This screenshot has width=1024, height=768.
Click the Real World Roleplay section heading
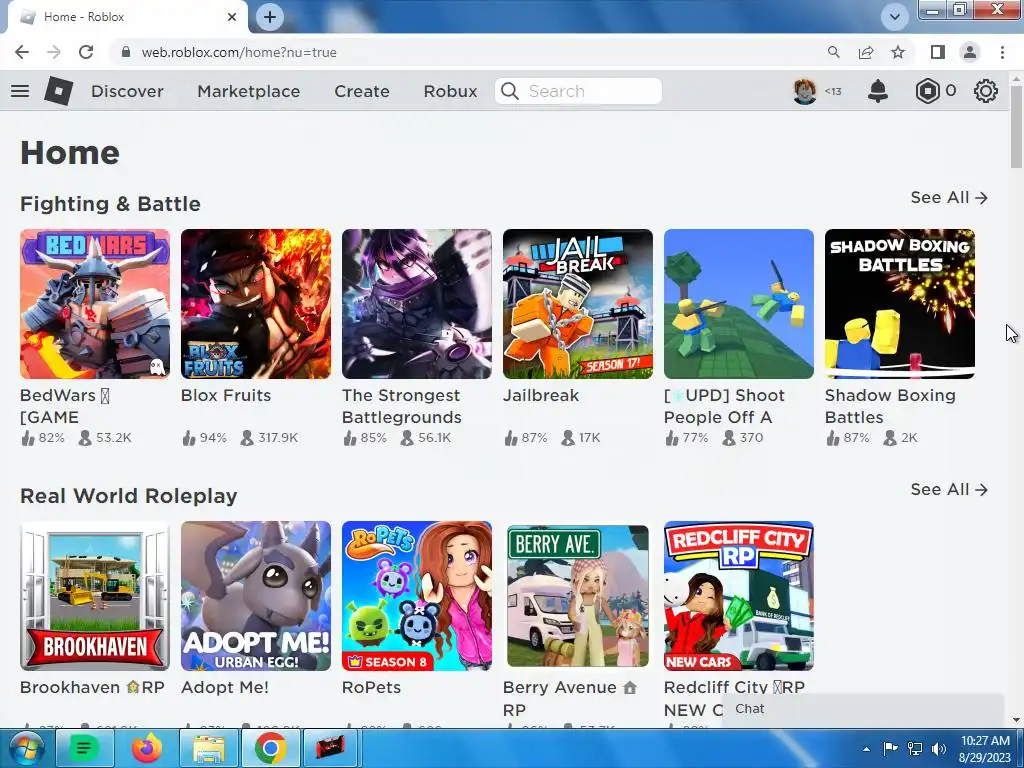click(129, 496)
